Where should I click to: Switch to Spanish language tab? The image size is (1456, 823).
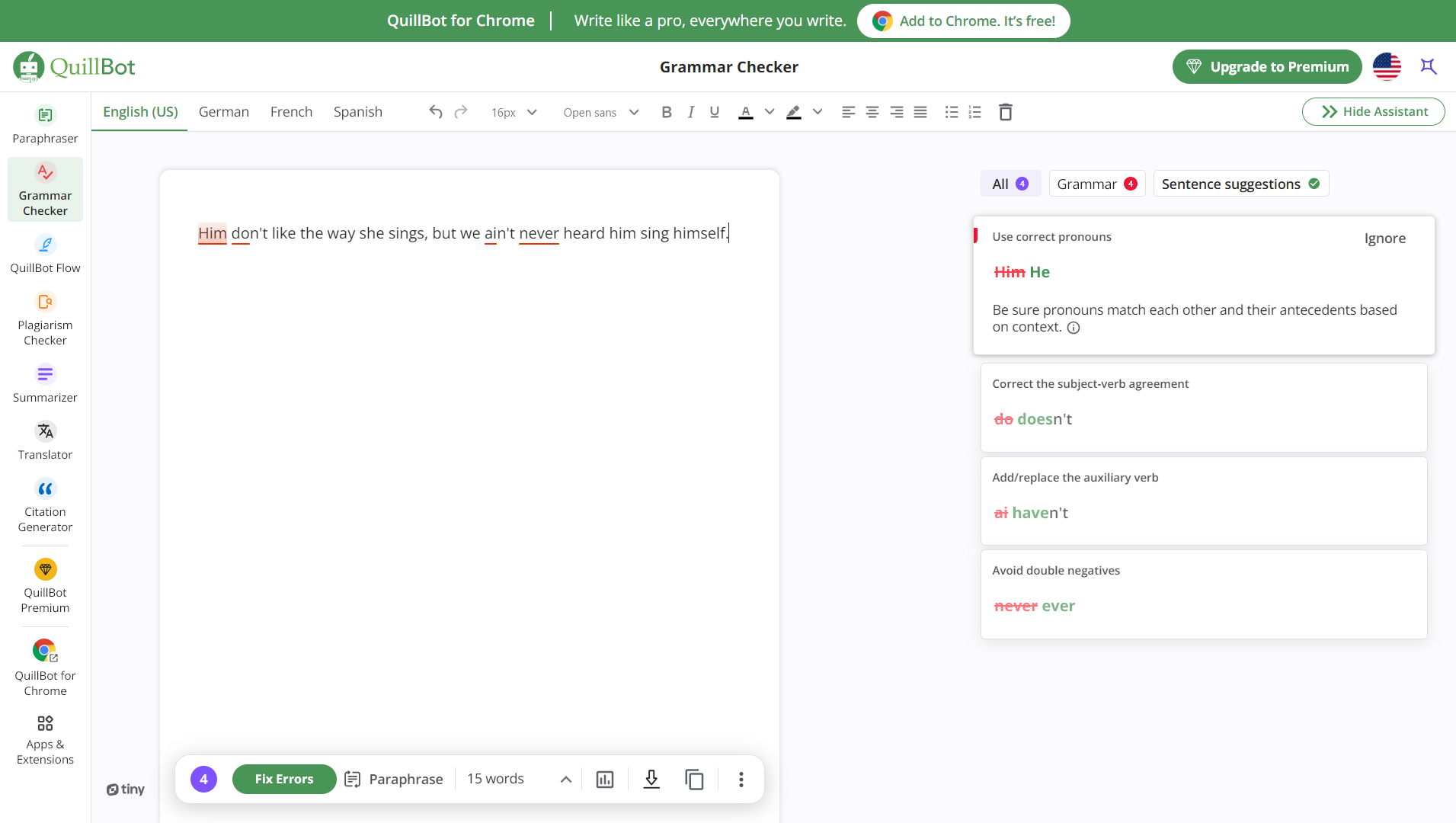point(358,112)
